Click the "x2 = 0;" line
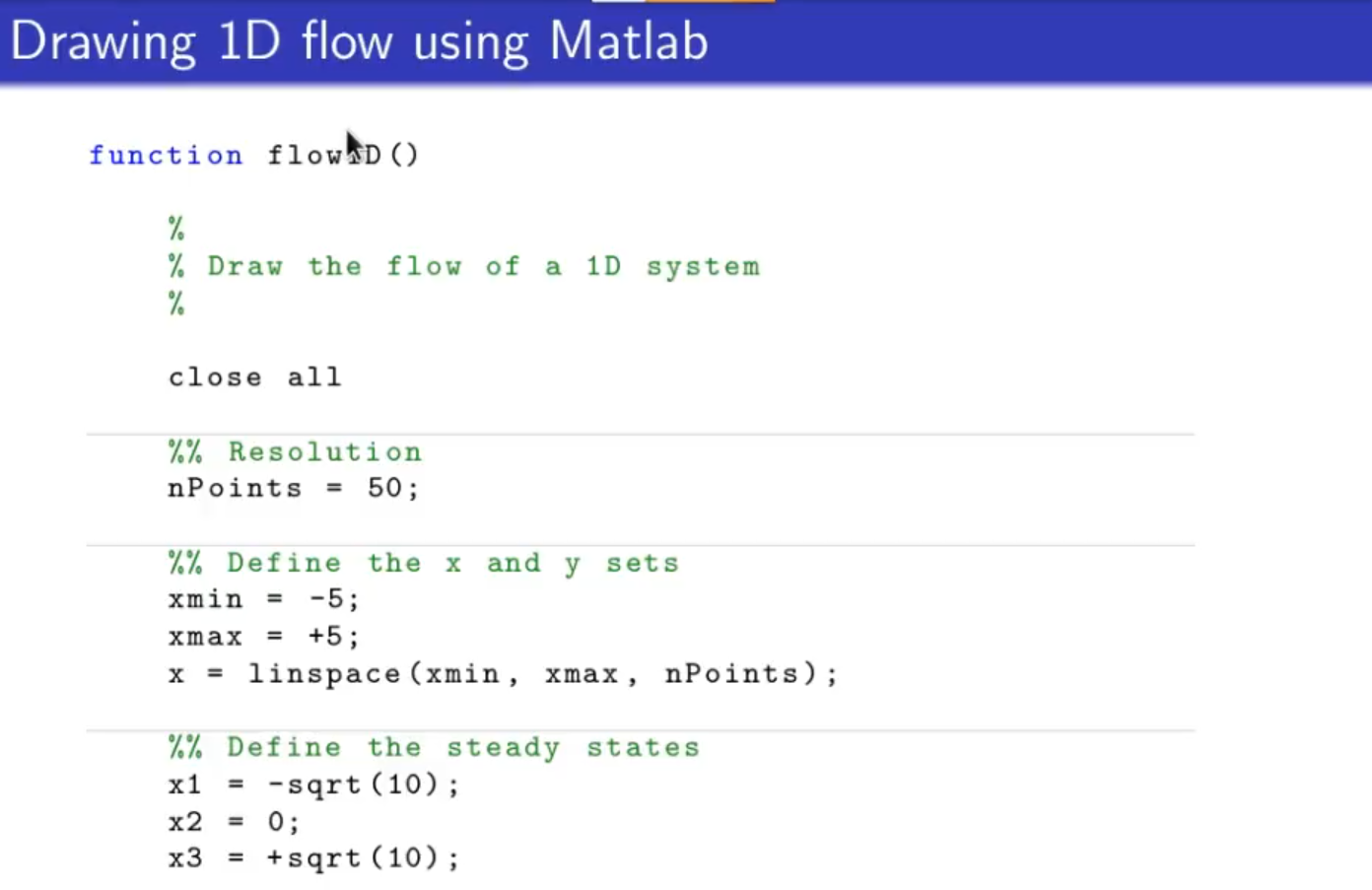This screenshot has height=890, width=1372. pyautogui.click(x=234, y=822)
